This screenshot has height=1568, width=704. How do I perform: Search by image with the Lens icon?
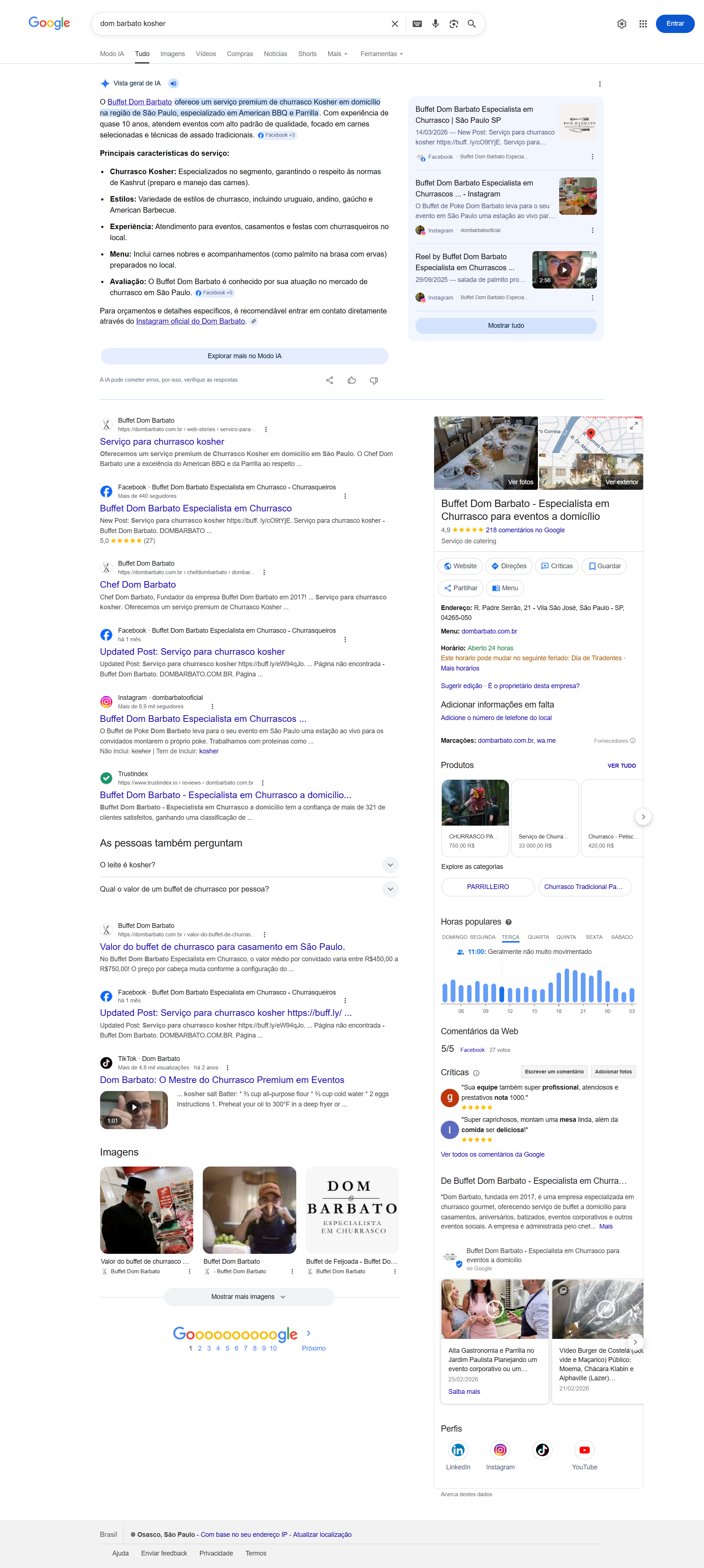[x=454, y=24]
